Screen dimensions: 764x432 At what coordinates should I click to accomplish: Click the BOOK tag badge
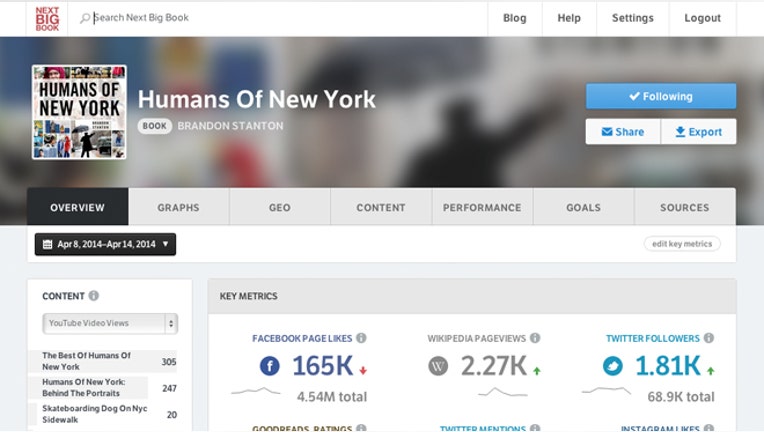pyautogui.click(x=154, y=126)
